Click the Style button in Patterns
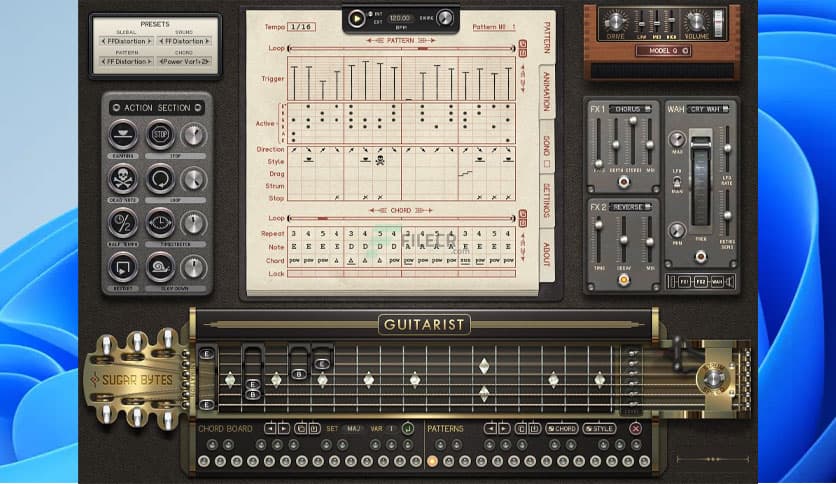836x484 pixels. click(599, 429)
